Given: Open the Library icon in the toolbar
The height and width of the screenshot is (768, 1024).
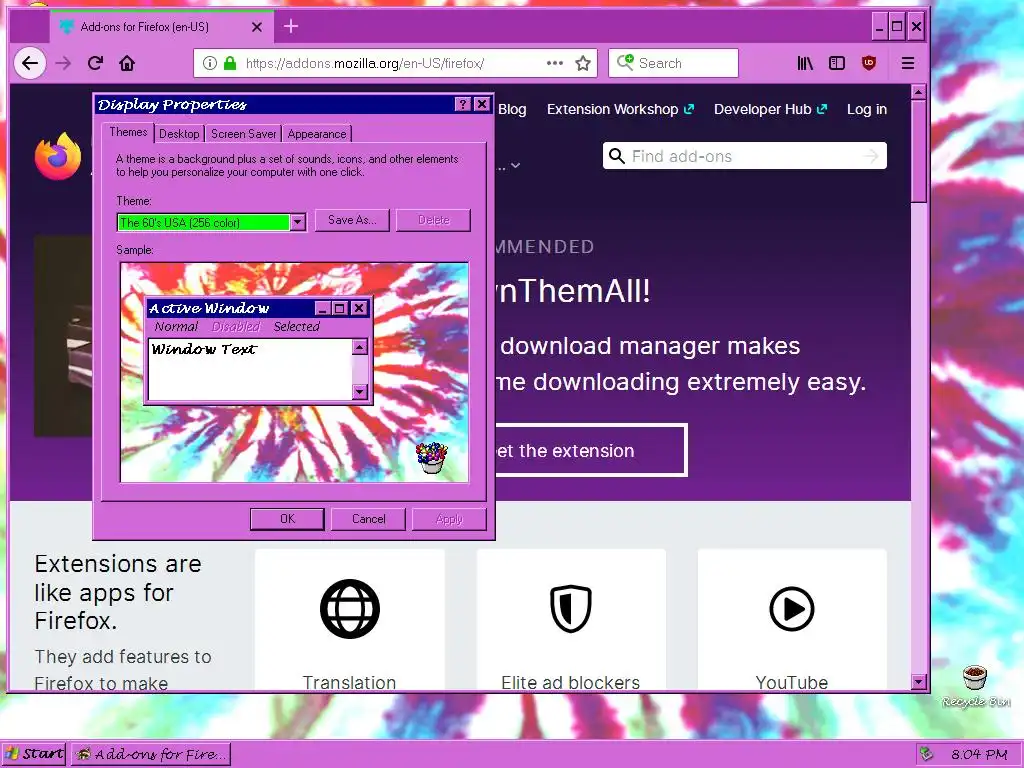Looking at the screenshot, I should click(805, 63).
